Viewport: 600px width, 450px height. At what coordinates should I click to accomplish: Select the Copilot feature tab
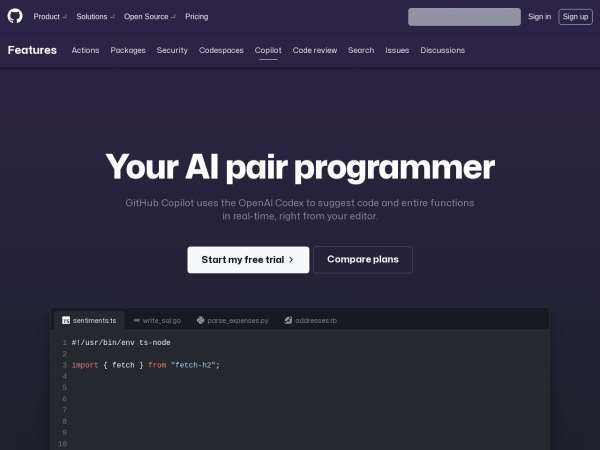click(x=268, y=50)
